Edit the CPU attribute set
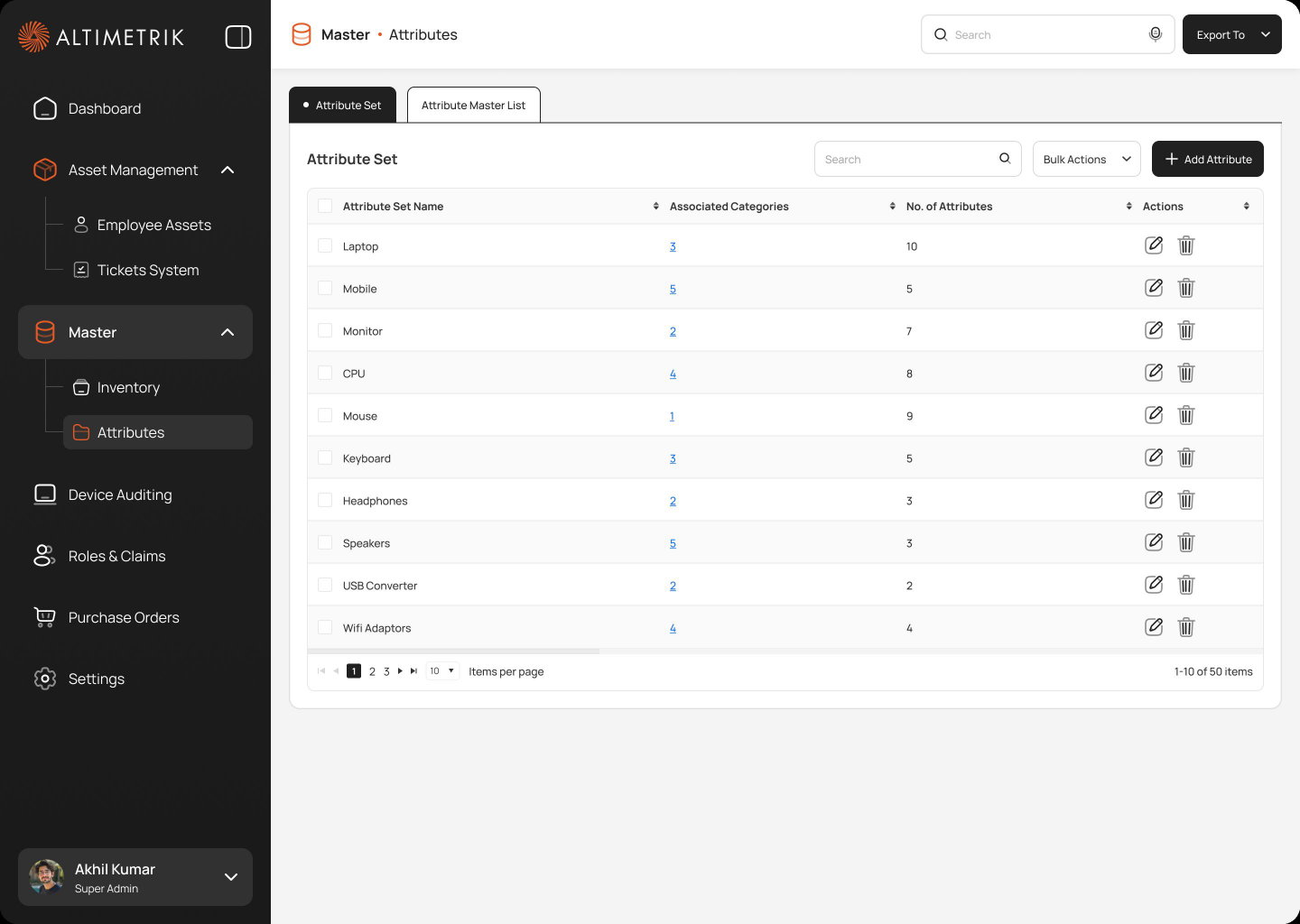 pos(1154,373)
